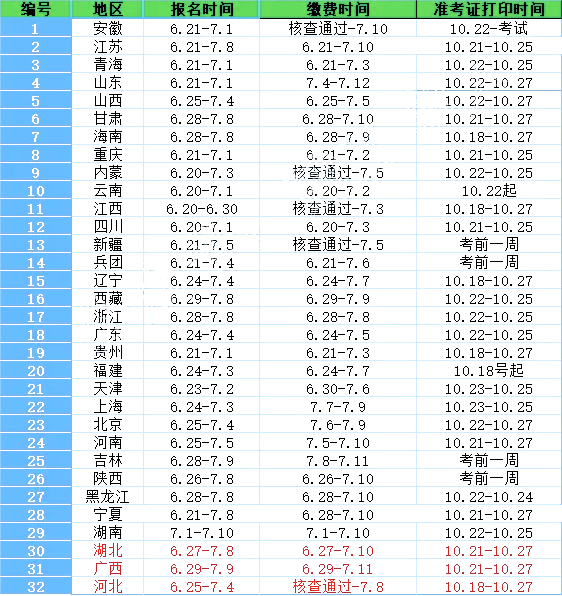Click the 上海 payment time 7.7-7.9
The width and height of the screenshot is (562, 596).
pos(338,407)
